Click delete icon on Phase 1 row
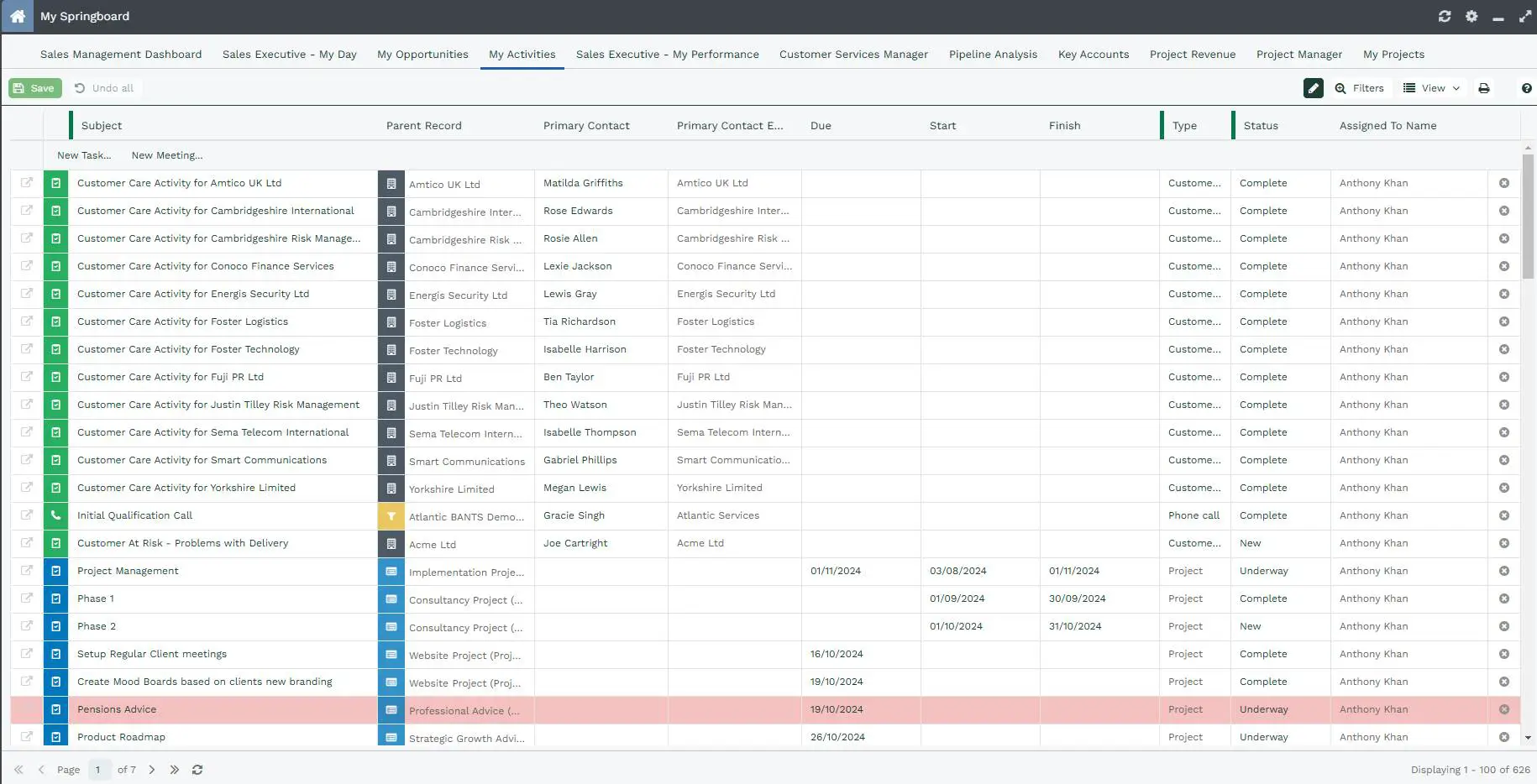 pyautogui.click(x=1503, y=598)
